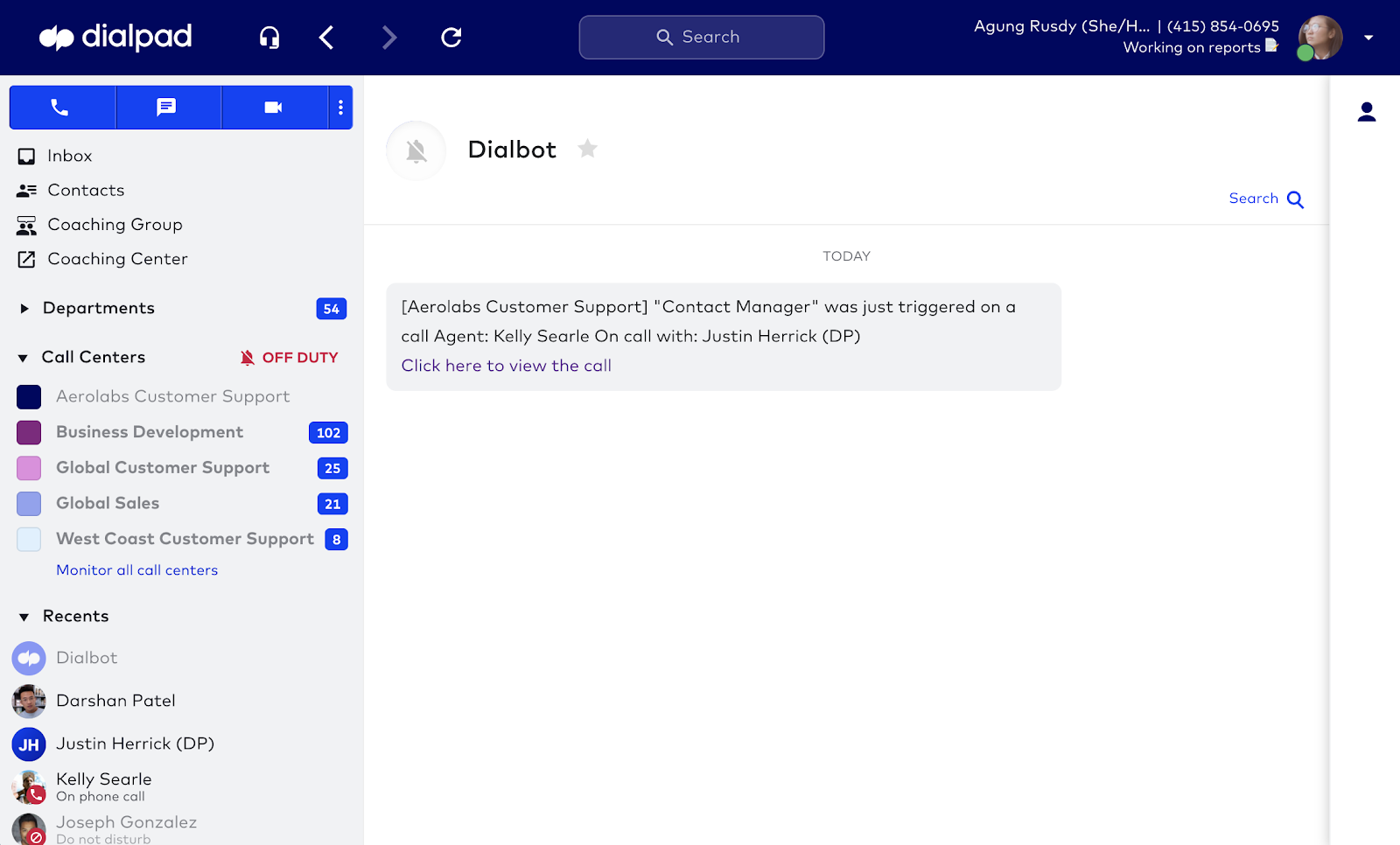The height and width of the screenshot is (845, 1400).
Task: Click the status note icon by Working on reports
Action: [x=1271, y=45]
